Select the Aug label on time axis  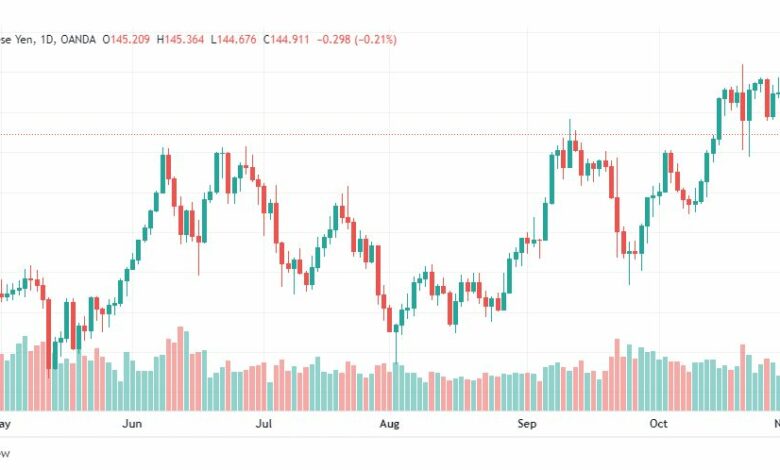(x=389, y=424)
